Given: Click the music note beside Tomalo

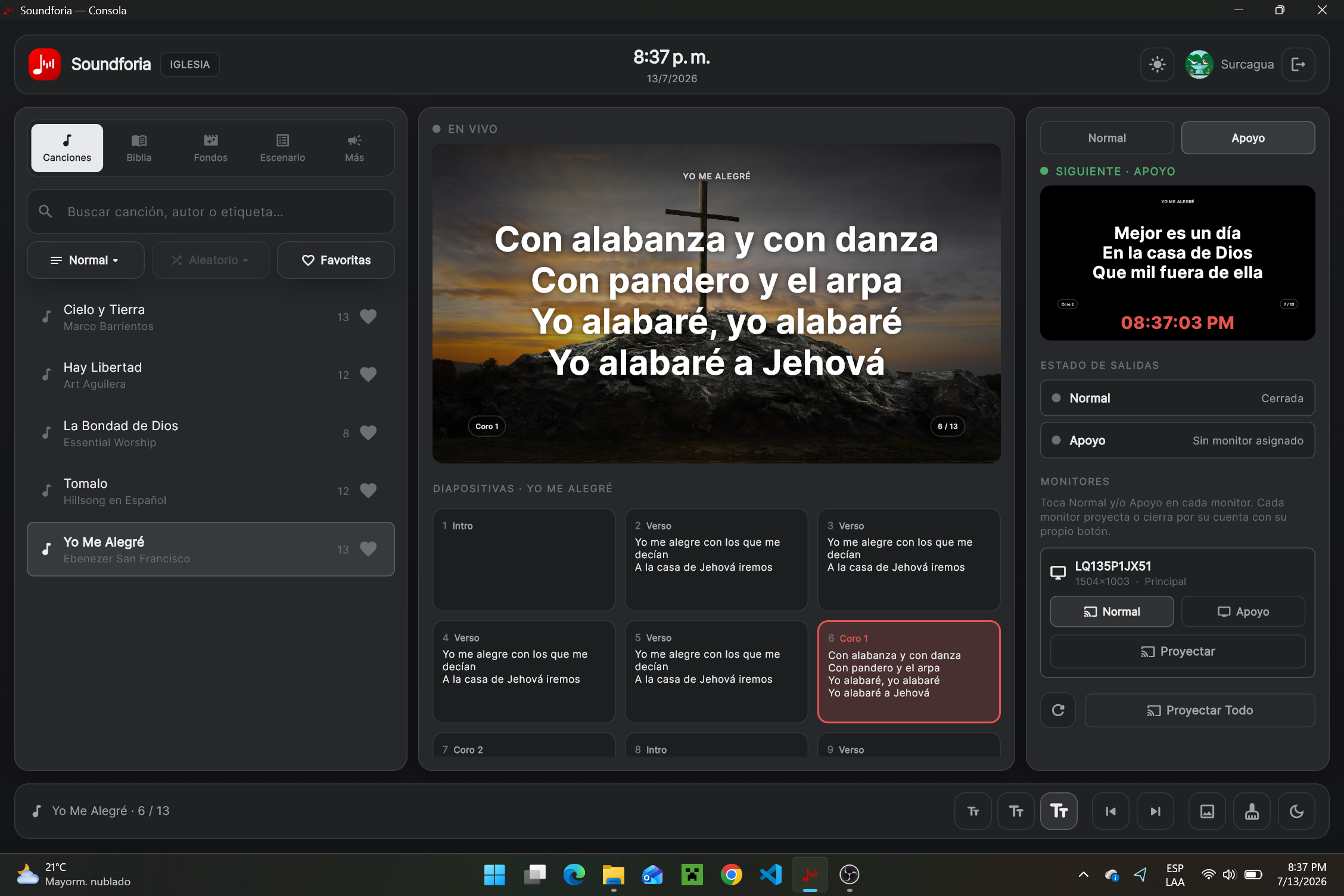Looking at the screenshot, I should 46,491.
